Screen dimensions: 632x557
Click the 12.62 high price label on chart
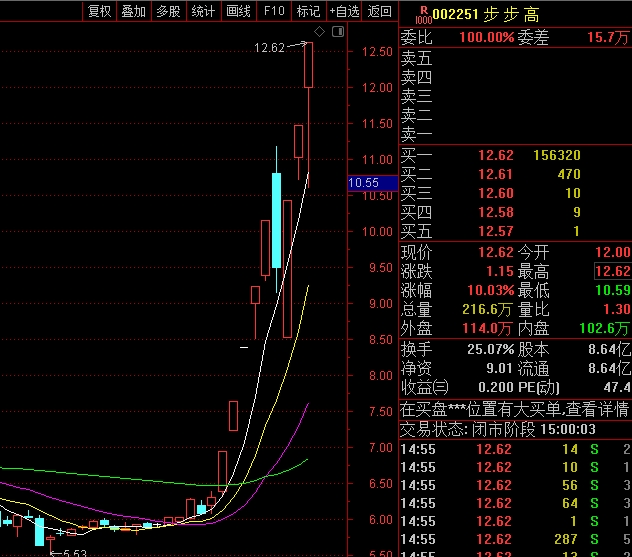(x=269, y=48)
